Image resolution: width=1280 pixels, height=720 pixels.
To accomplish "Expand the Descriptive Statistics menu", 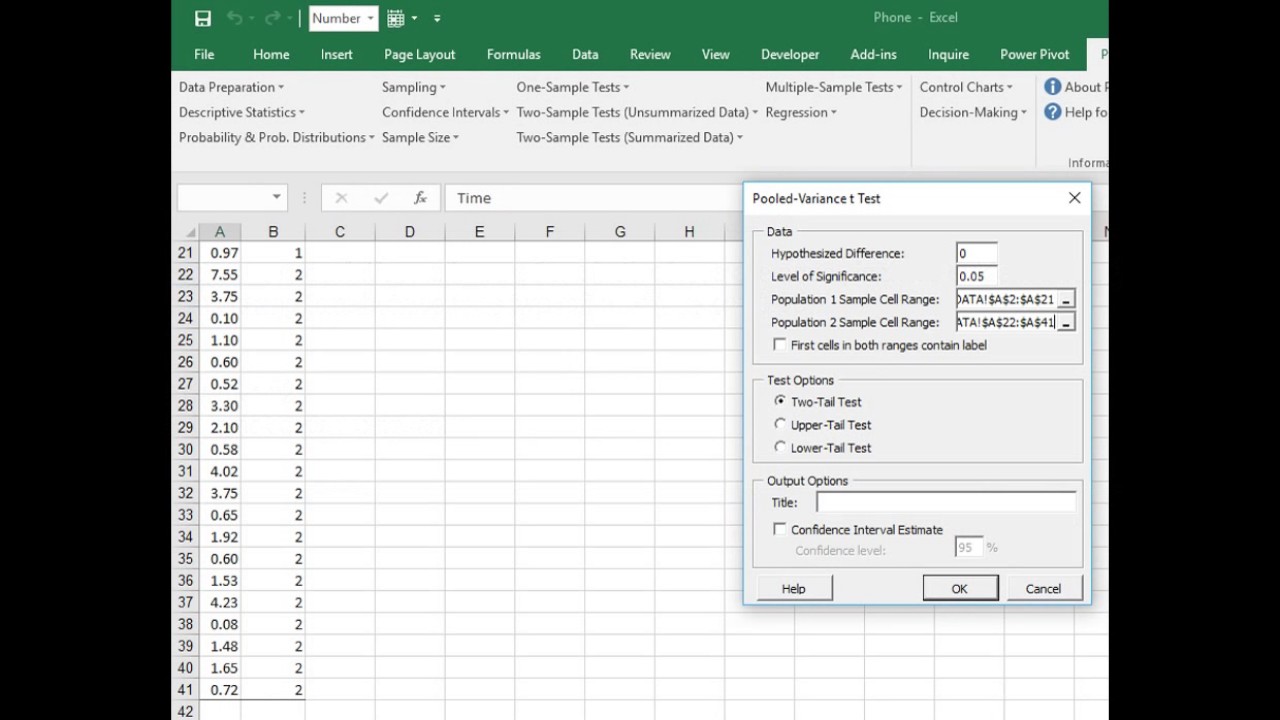I will coord(241,112).
